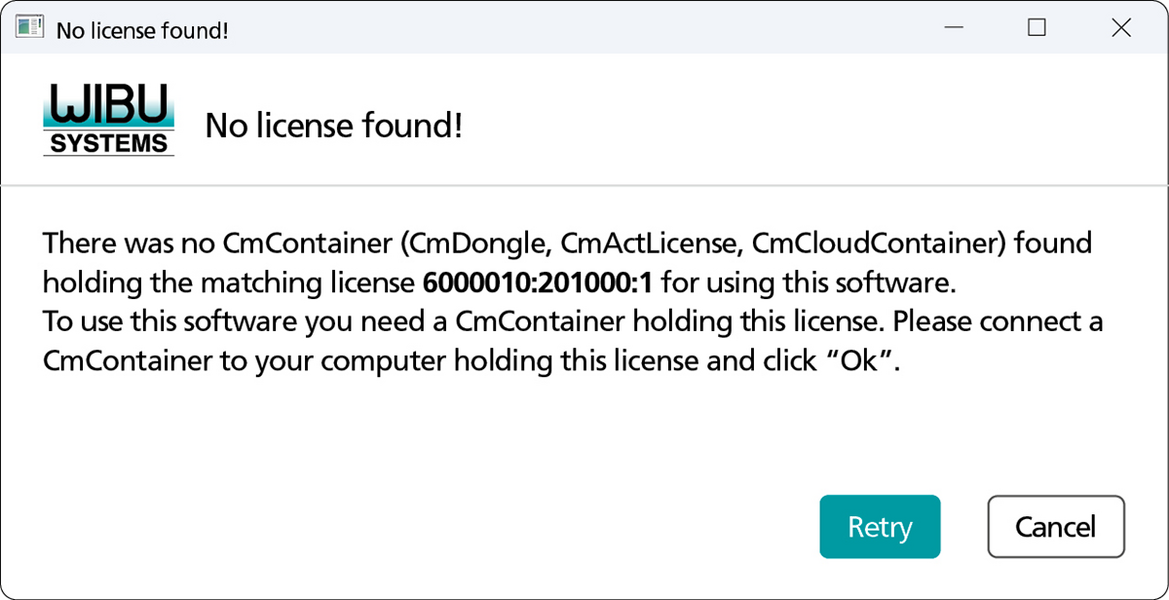Click the separator line under the header
1169x600 pixels.
click(584, 184)
